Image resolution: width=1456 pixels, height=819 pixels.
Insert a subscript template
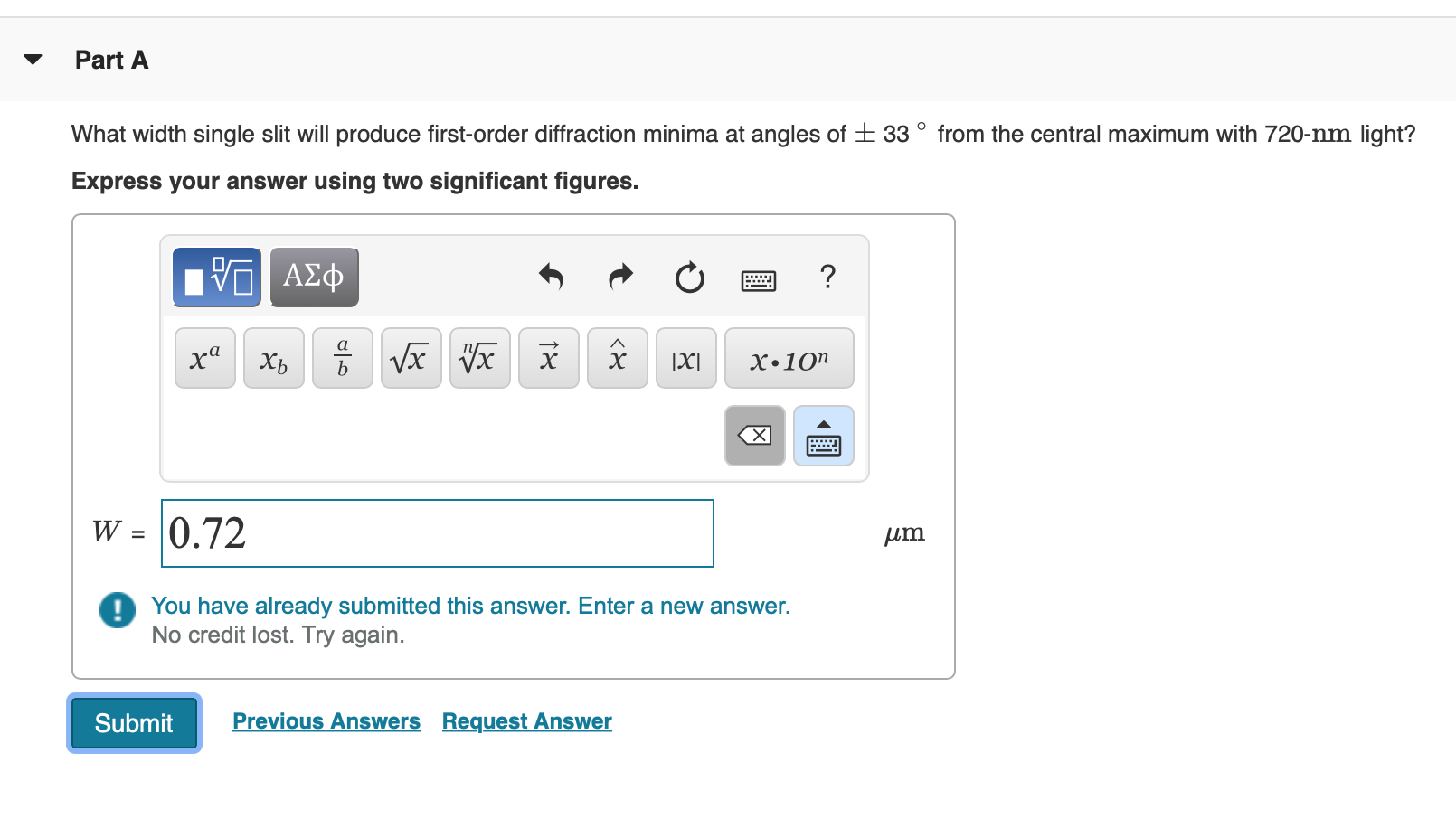pos(273,358)
